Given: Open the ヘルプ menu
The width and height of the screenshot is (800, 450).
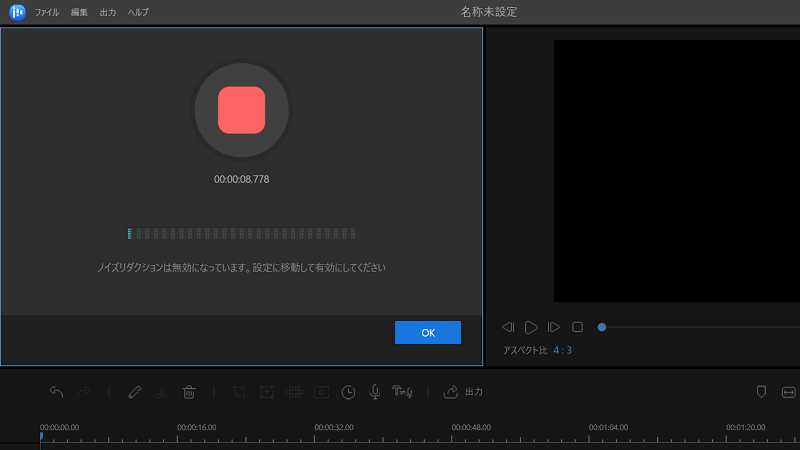Looking at the screenshot, I should click(x=138, y=12).
